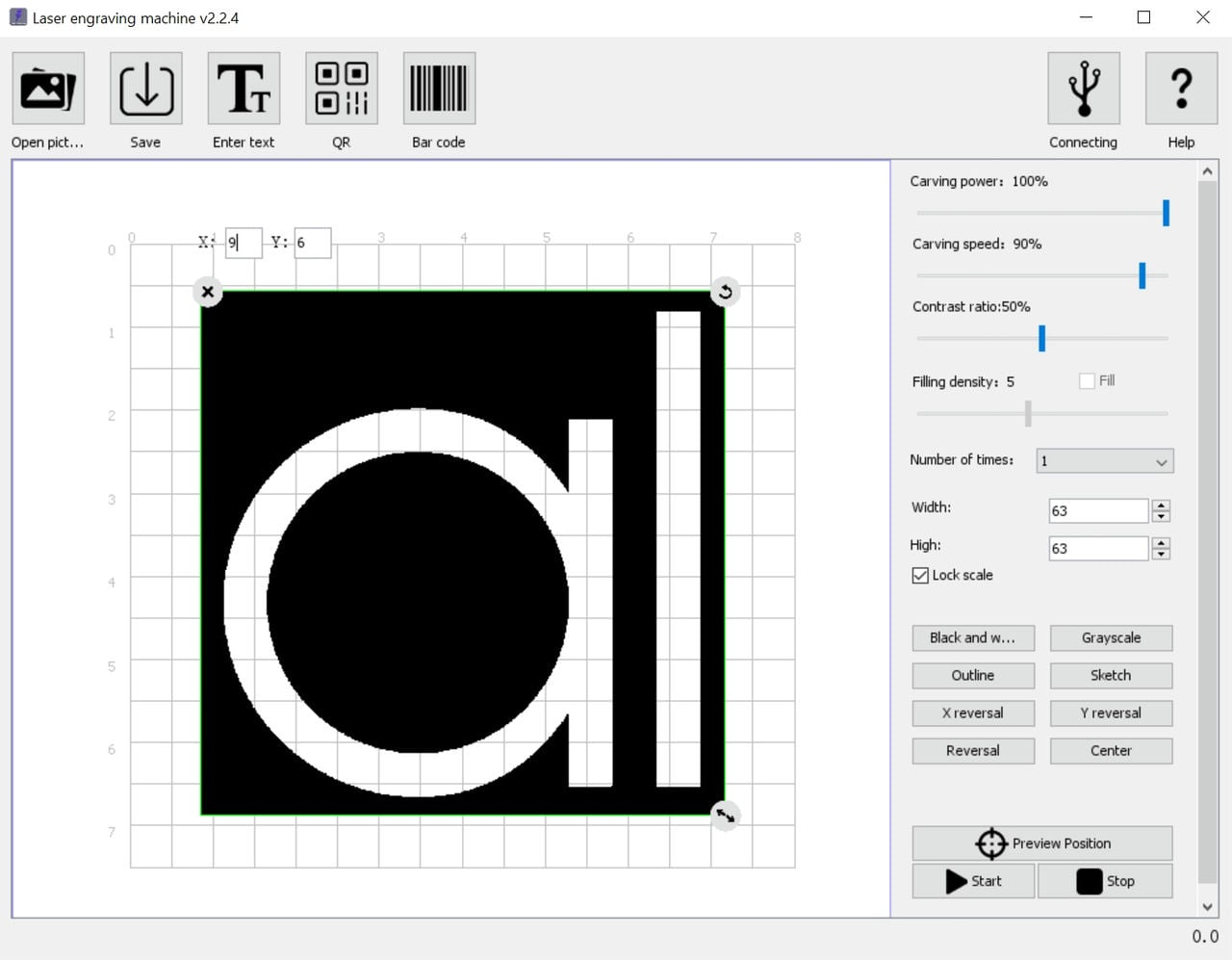Invert colors with the Reversal button
This screenshot has height=960, width=1232.
tap(973, 750)
